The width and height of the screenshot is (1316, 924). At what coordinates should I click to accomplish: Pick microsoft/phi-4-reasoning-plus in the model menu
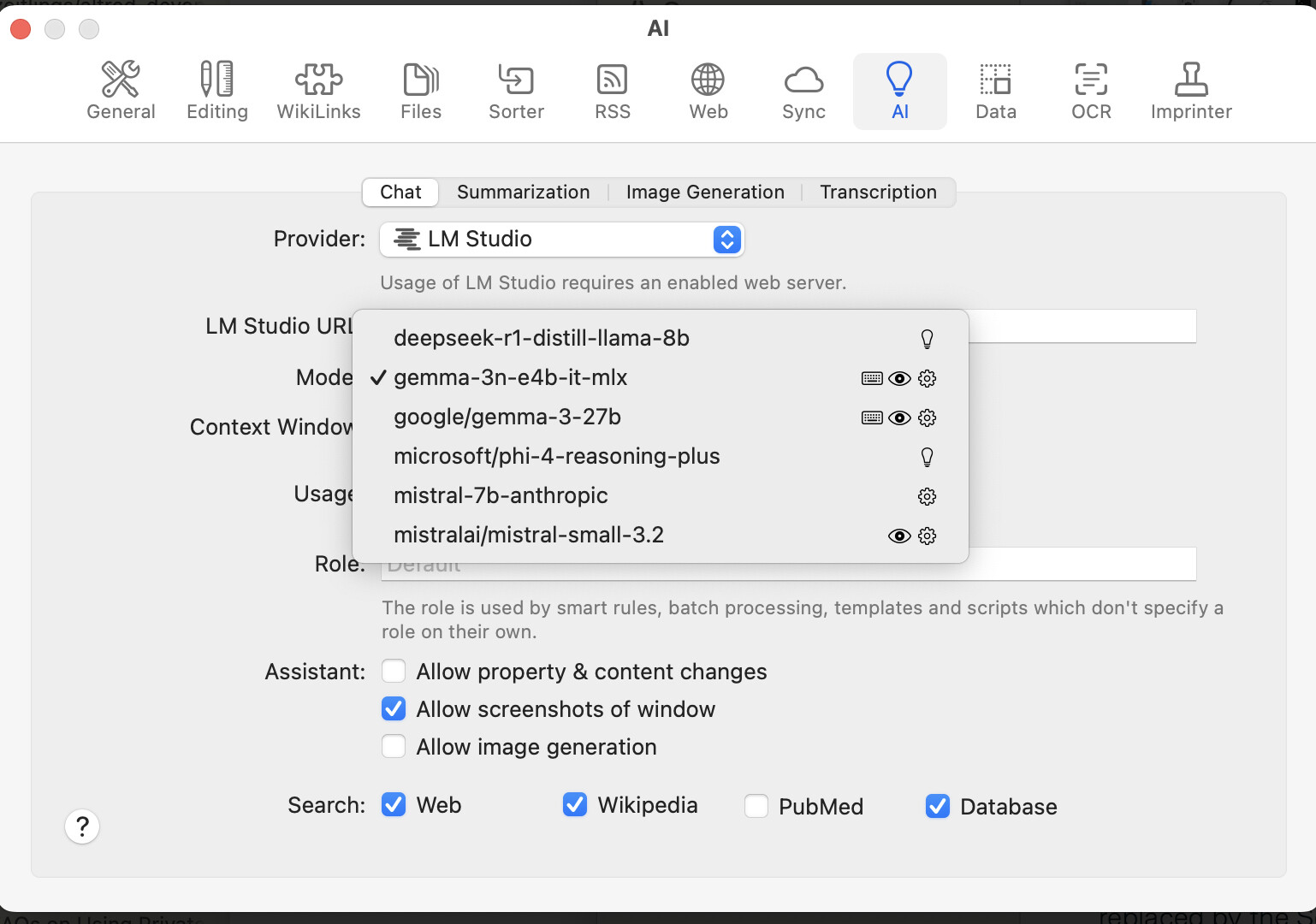click(556, 457)
